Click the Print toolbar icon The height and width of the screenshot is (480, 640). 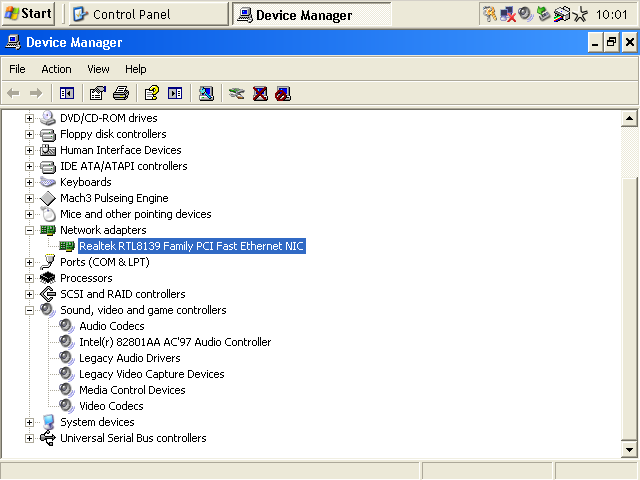(121, 93)
